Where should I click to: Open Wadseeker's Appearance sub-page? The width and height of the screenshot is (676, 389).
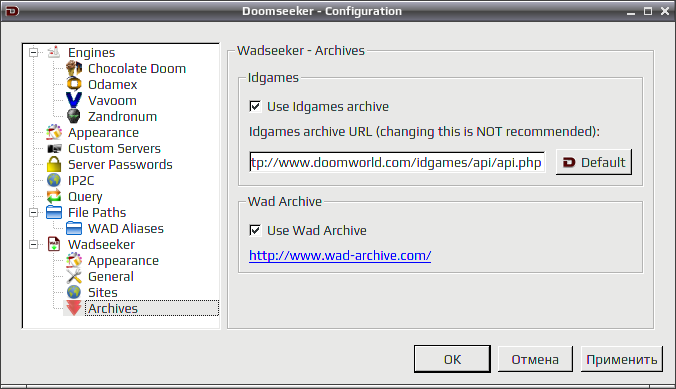pos(123,260)
